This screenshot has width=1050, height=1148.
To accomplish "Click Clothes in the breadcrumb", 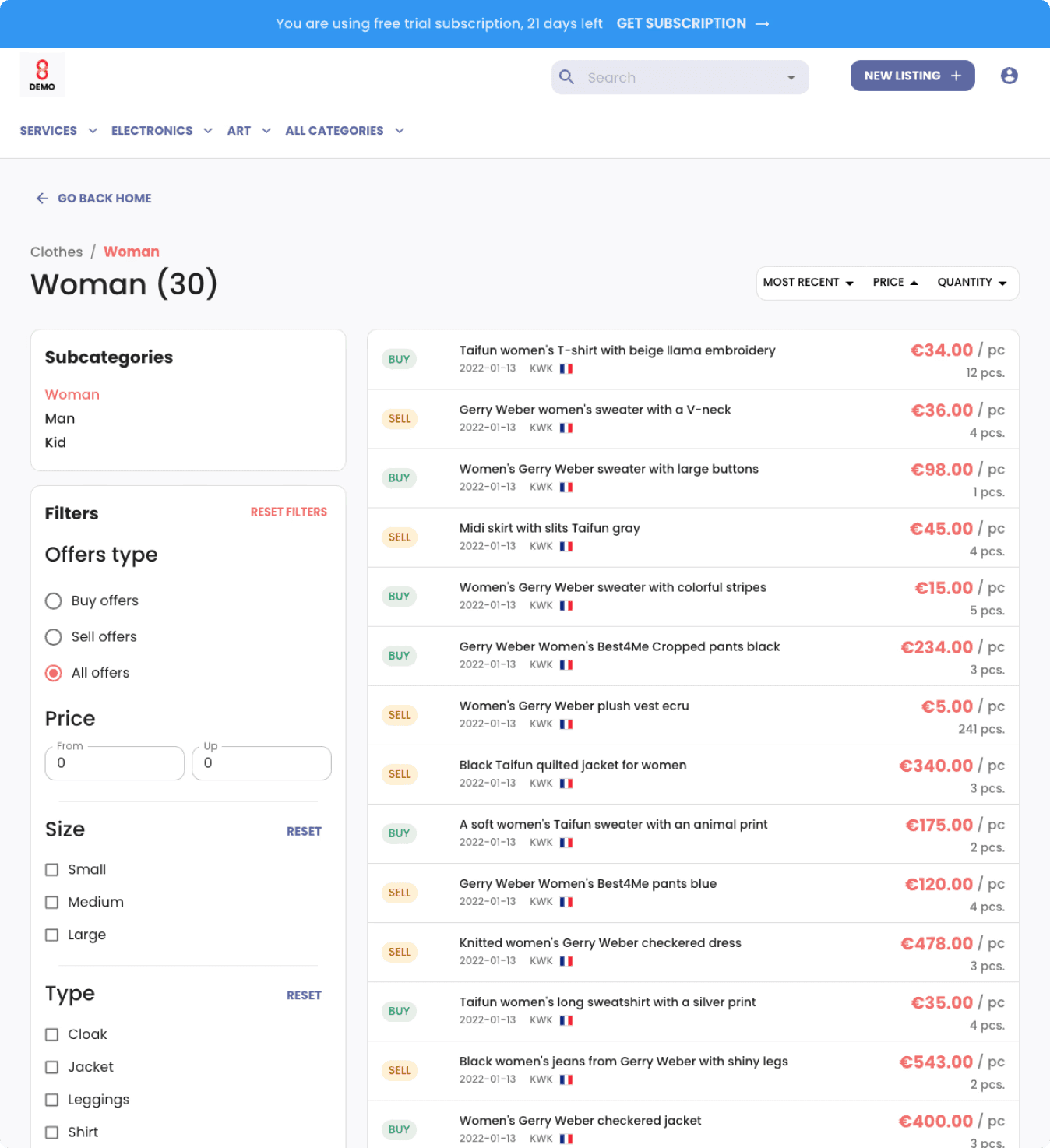I will coord(57,252).
